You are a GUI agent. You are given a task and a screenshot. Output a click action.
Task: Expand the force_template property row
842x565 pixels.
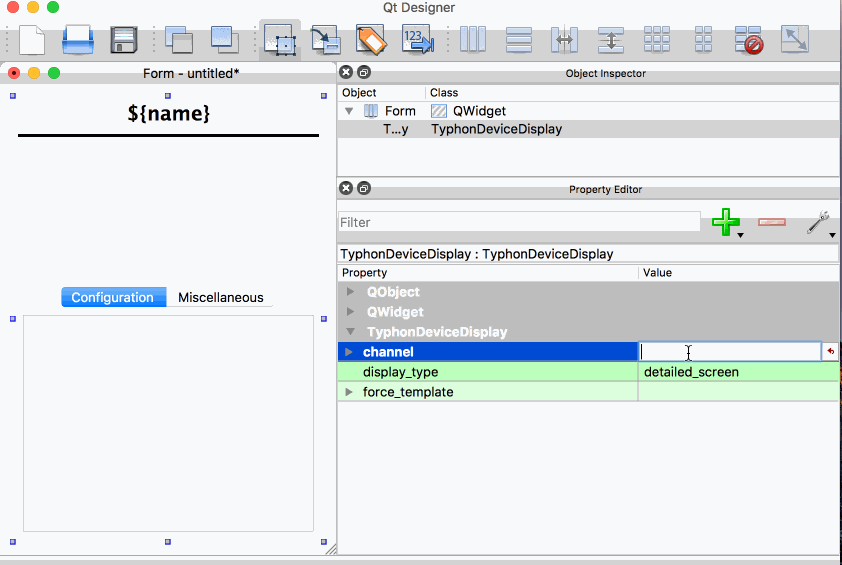(x=349, y=392)
